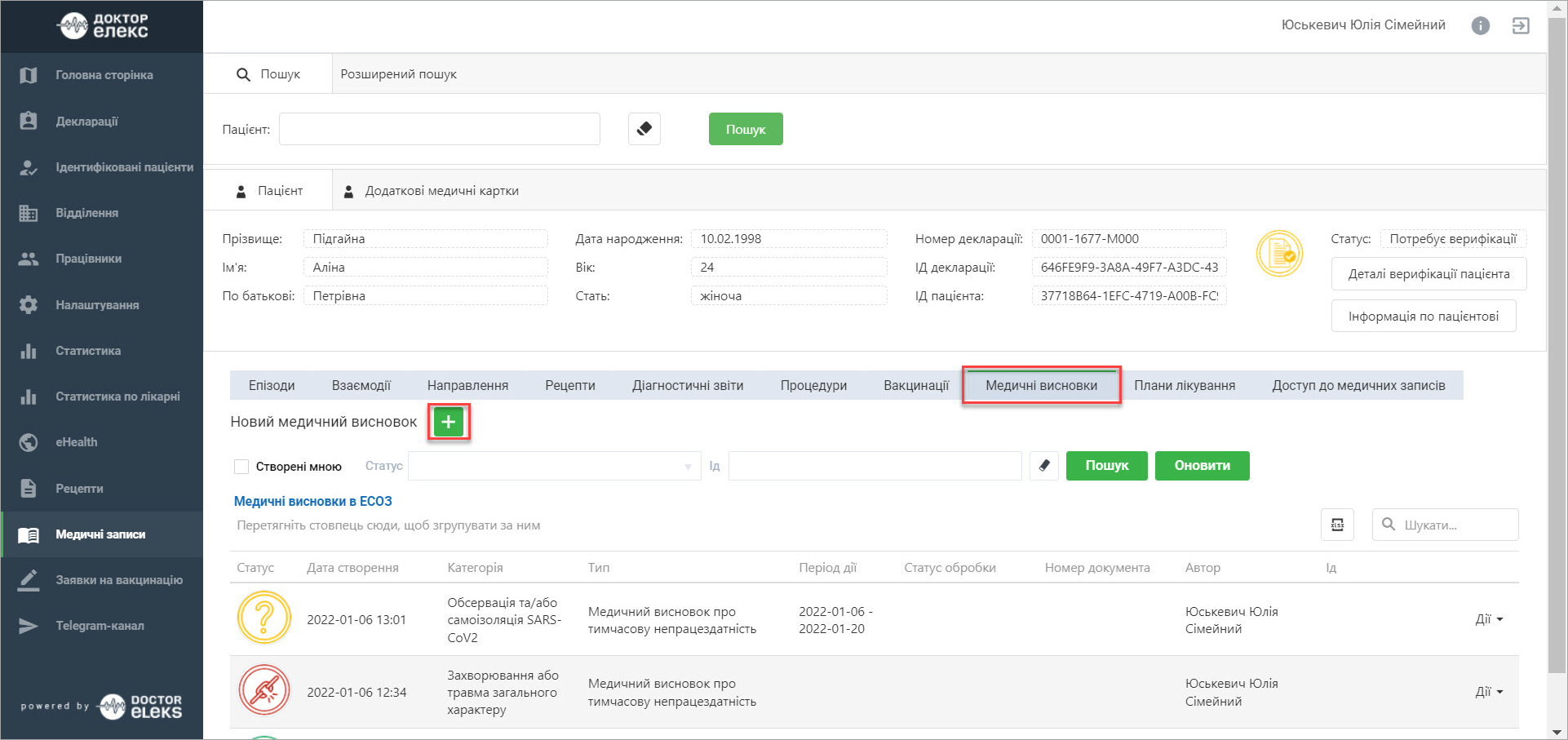Switch to the Направлення tab
The width and height of the screenshot is (1568, 740).
click(467, 385)
